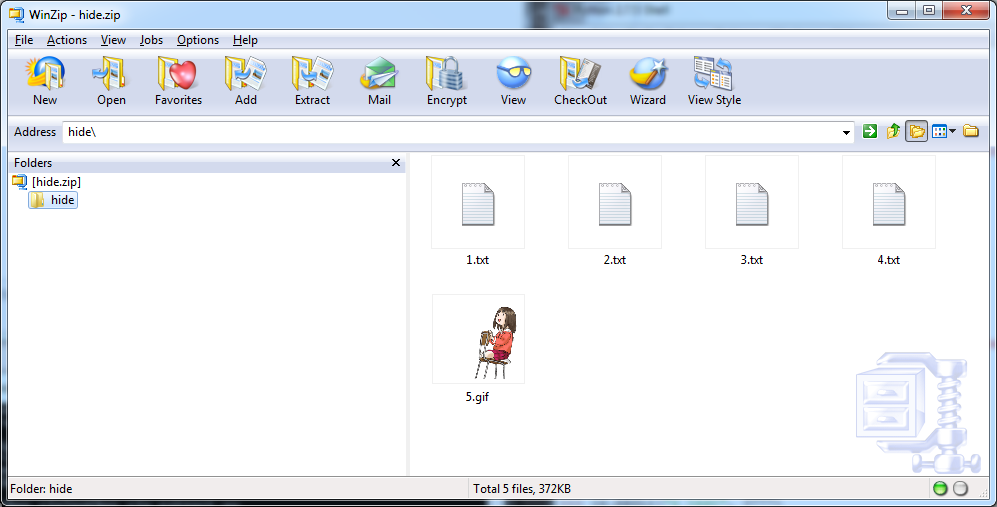Select the hide folder in the tree

[x=53, y=200]
